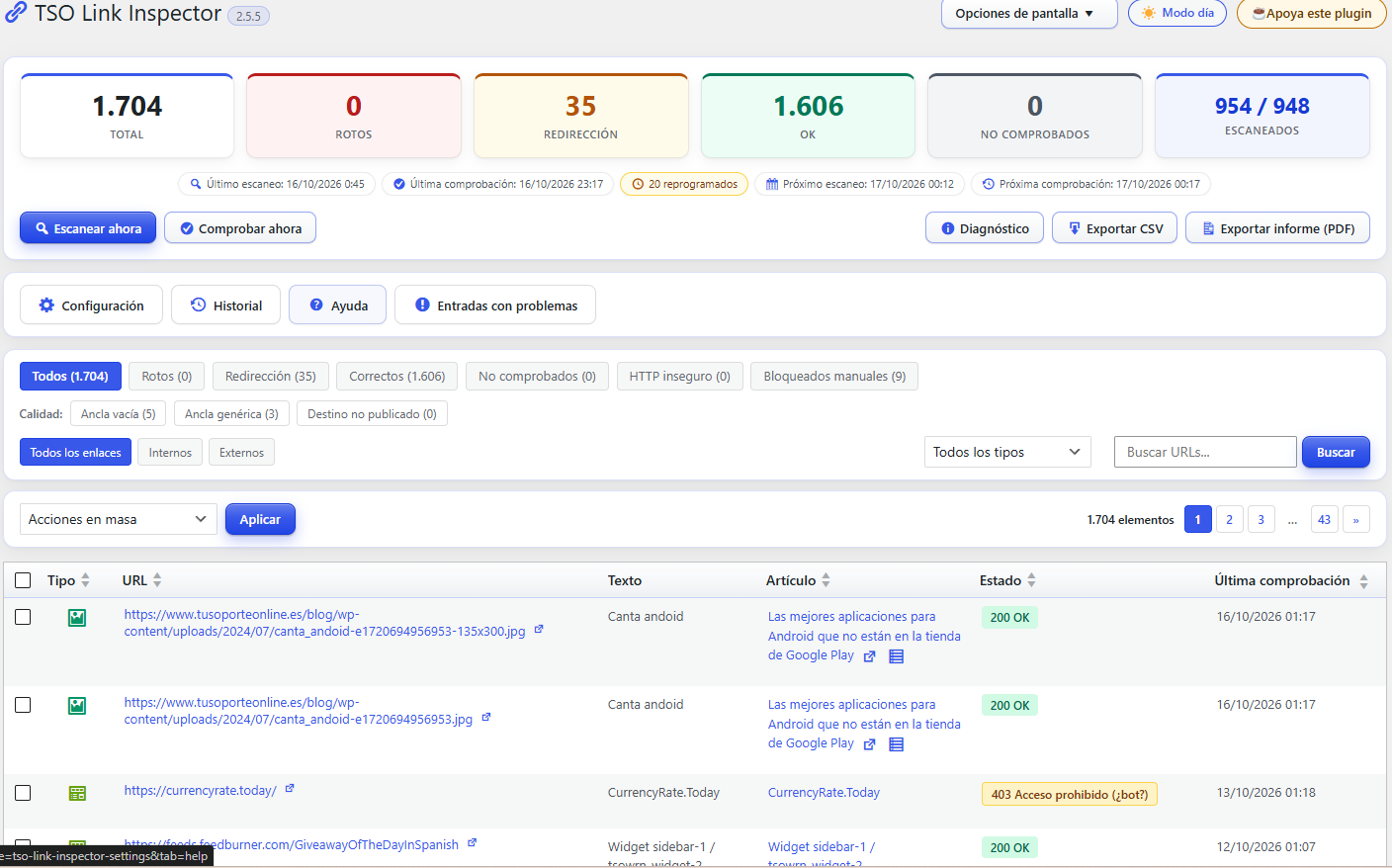Image resolution: width=1392 pixels, height=868 pixels.
Task: Go to next page arrow »
Action: [x=1356, y=519]
